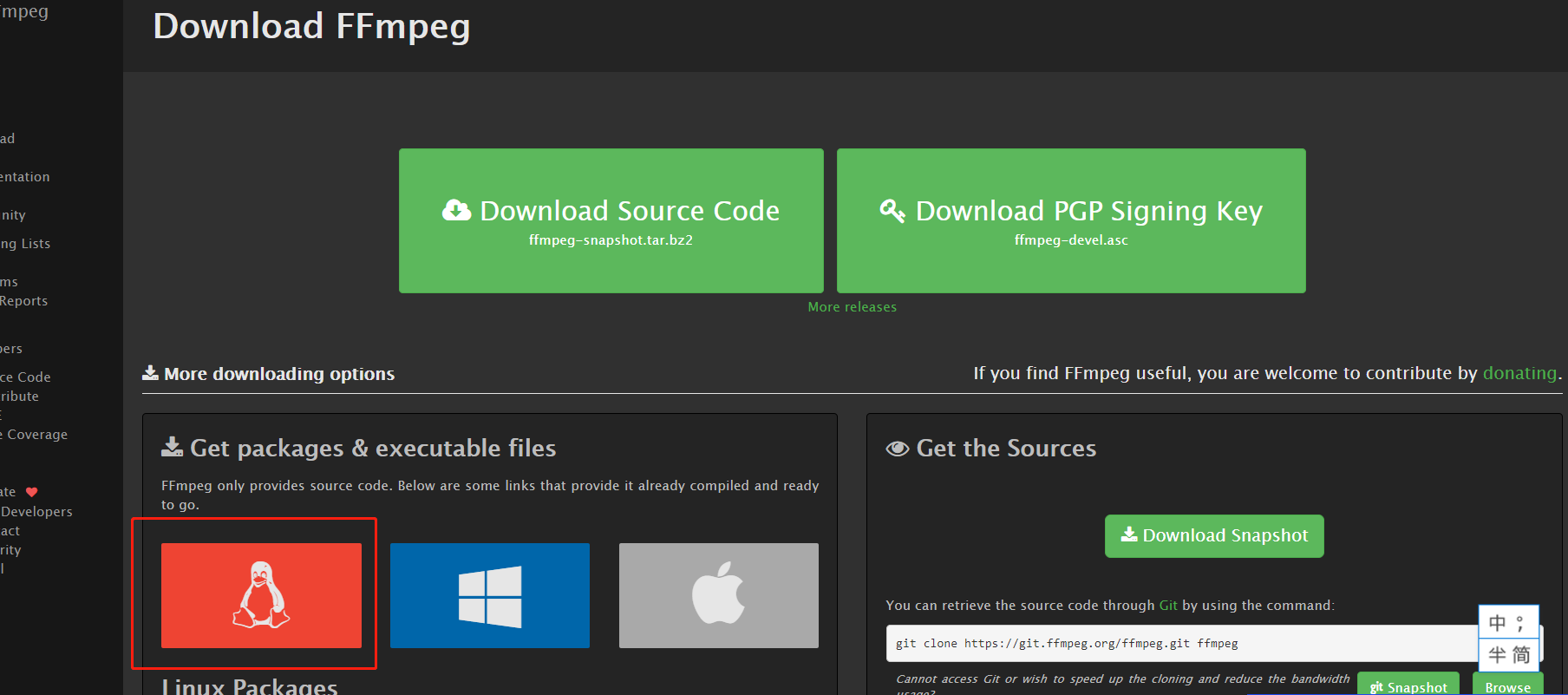Screen dimensions: 1568x695
Task: Click the git Snapshot button
Action: [1408, 685]
